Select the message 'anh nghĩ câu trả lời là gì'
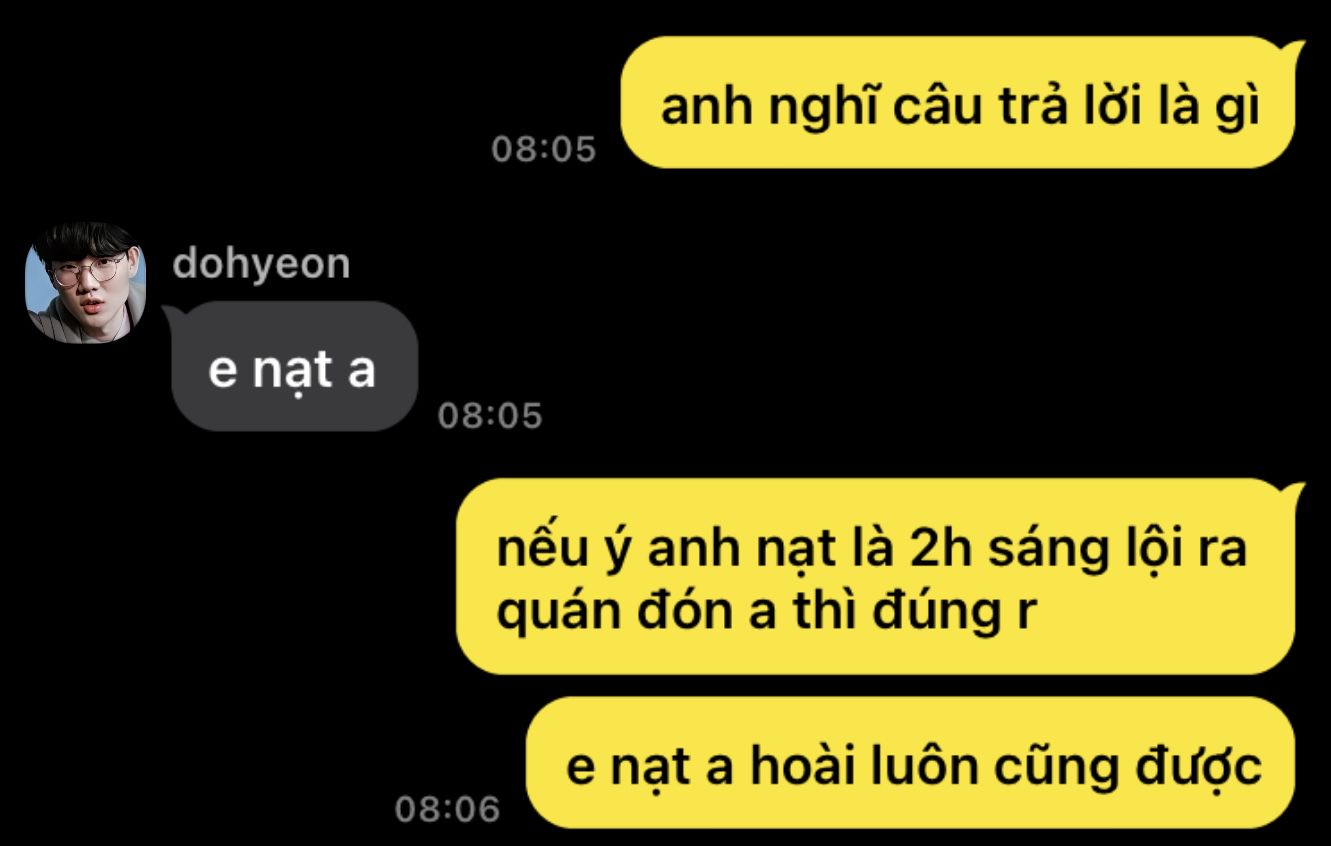 (x=959, y=103)
